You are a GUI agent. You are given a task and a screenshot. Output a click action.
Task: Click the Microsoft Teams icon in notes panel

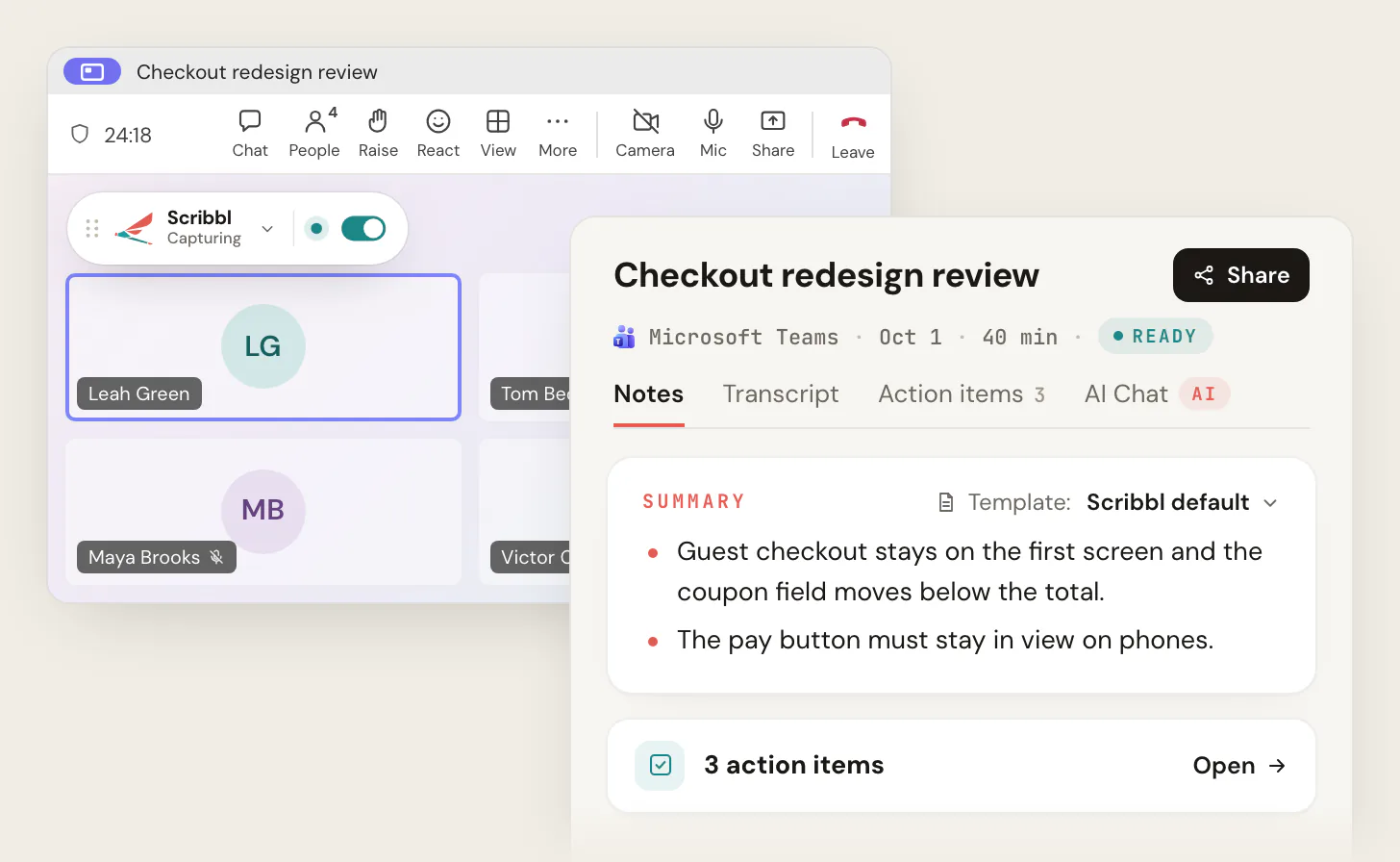pyautogui.click(x=624, y=337)
